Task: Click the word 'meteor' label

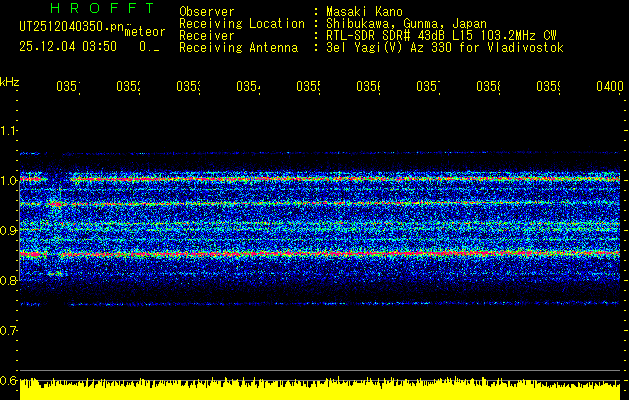Action: pos(145,32)
